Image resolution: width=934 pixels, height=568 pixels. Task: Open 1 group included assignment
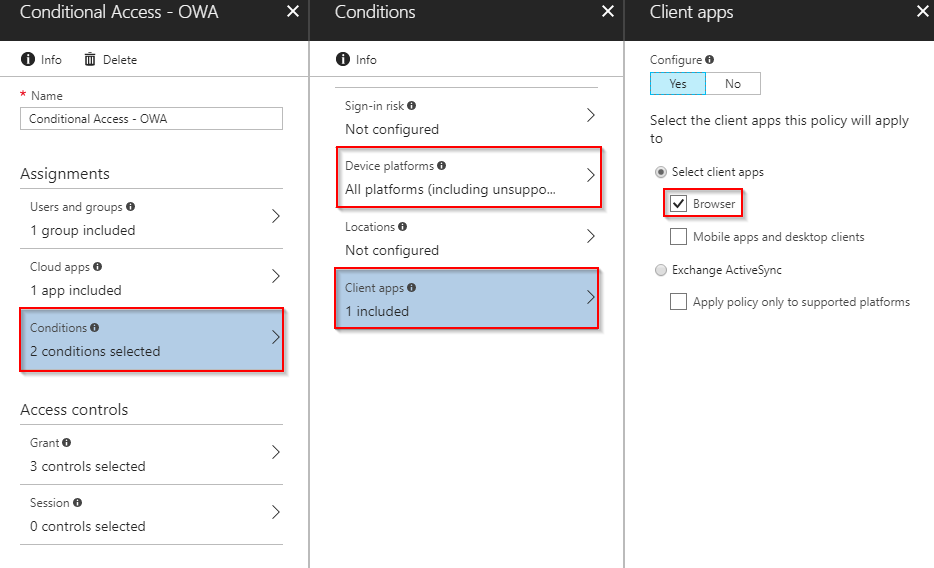[151, 219]
